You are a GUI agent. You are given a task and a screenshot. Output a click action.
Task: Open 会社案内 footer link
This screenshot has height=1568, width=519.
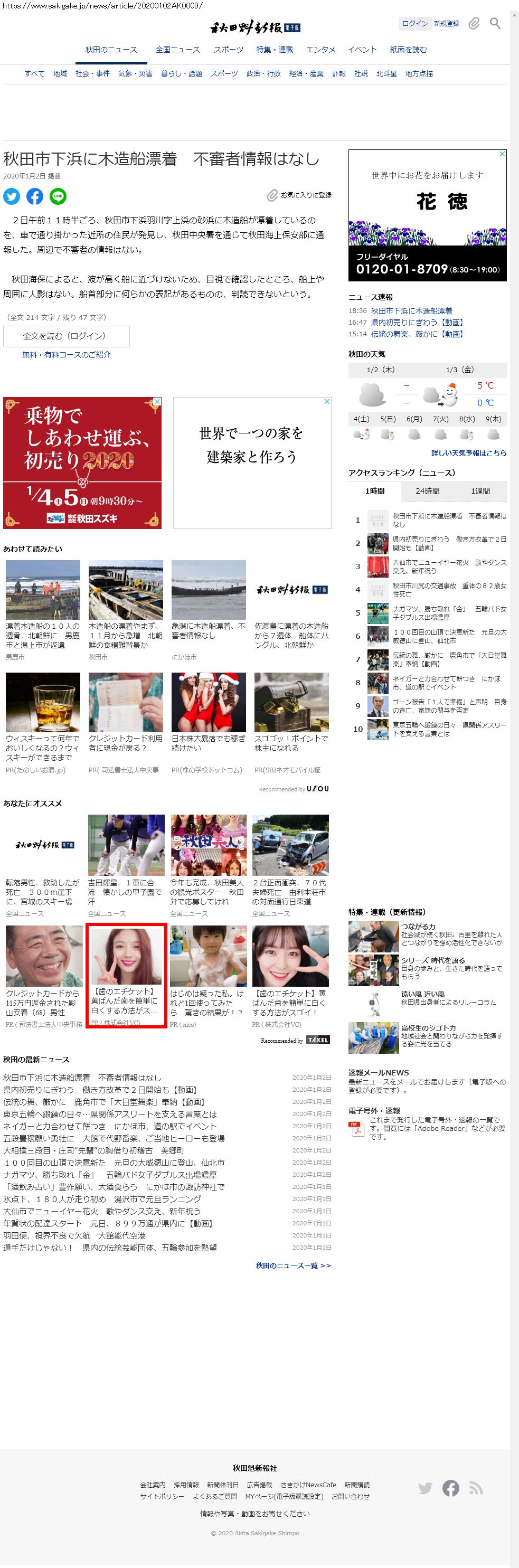click(153, 1485)
